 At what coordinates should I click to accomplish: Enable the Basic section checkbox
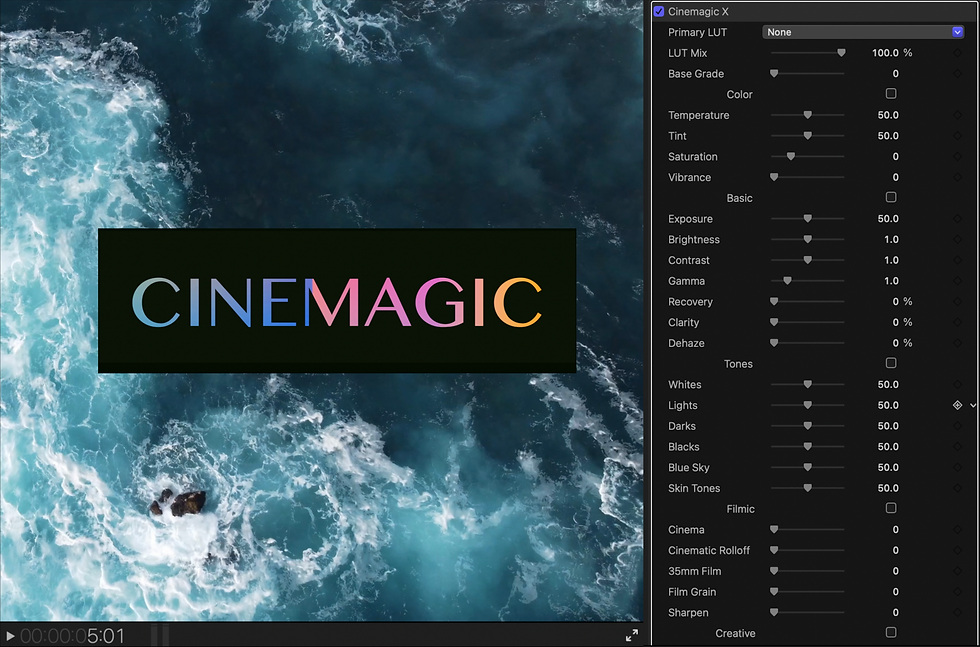click(x=891, y=197)
